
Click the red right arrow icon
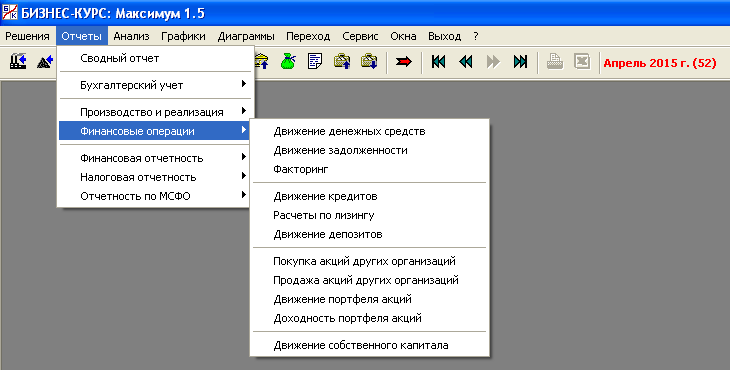coord(404,61)
